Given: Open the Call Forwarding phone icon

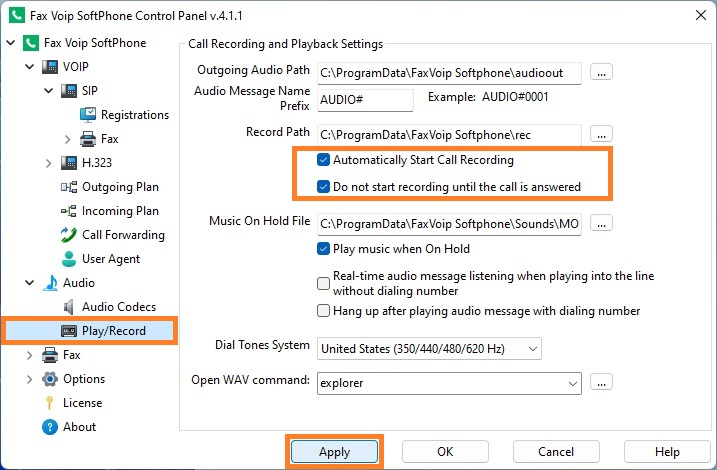Looking at the screenshot, I should point(69,235).
